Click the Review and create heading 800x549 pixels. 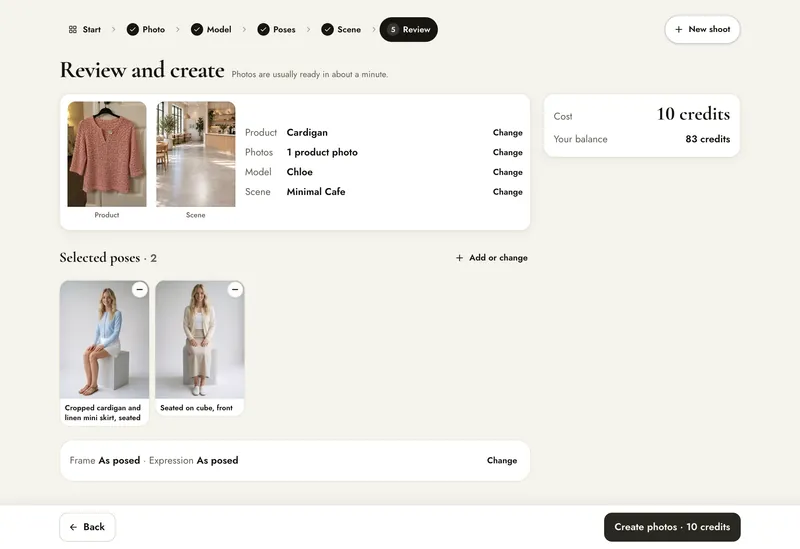pos(142,70)
